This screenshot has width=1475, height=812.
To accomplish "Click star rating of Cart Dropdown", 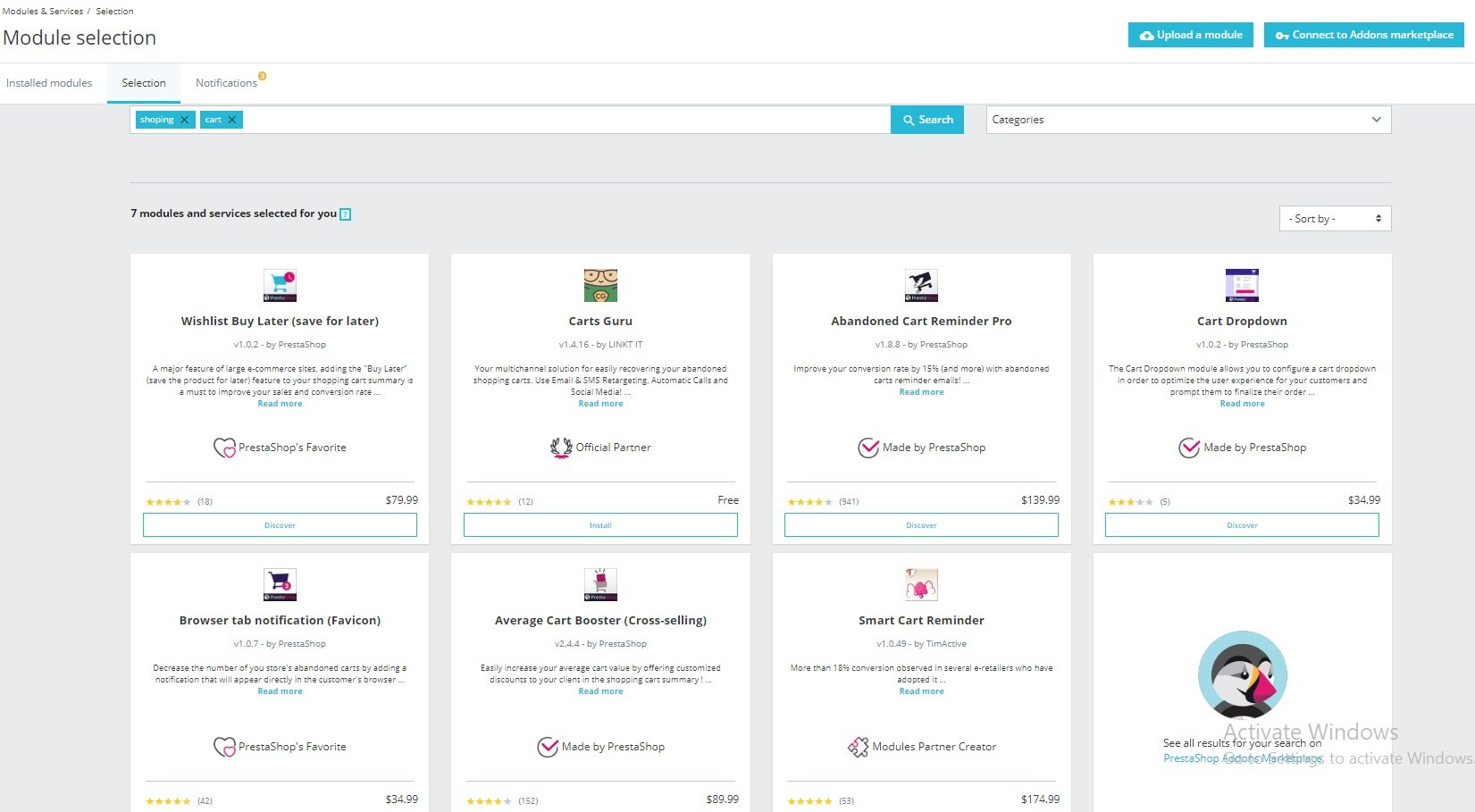I will click(1130, 502).
